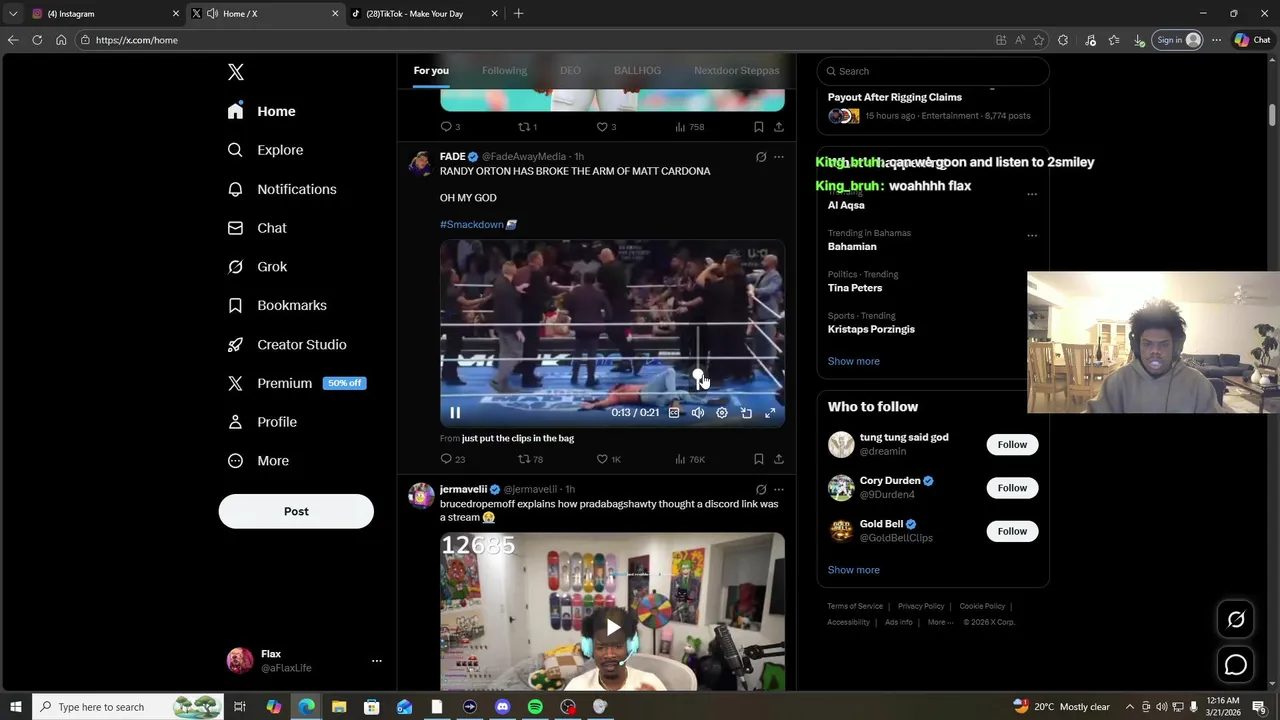Open source link just put the clips in the bag
Image resolution: width=1280 pixels, height=720 pixels.
(x=518, y=438)
